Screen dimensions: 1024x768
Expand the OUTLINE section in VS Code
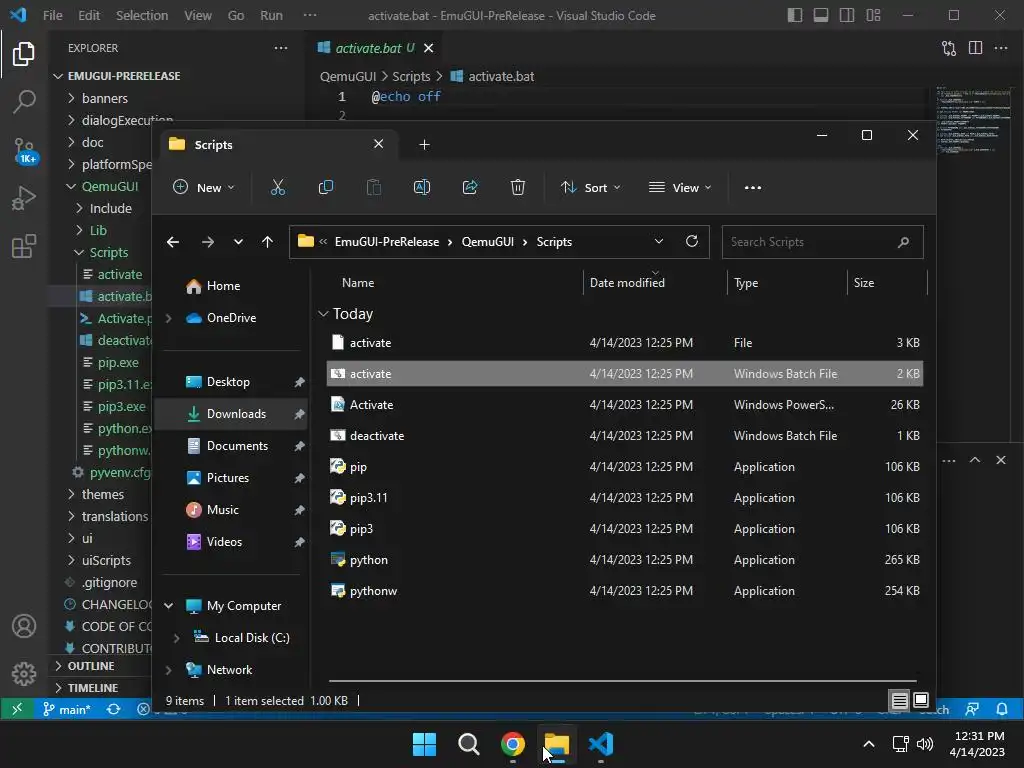pyautogui.click(x=91, y=666)
